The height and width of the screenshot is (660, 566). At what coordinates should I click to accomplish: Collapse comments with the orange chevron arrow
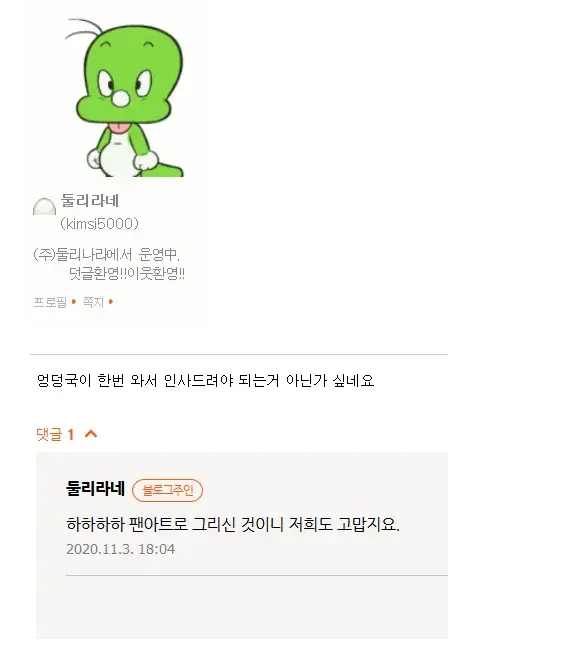coord(91,434)
